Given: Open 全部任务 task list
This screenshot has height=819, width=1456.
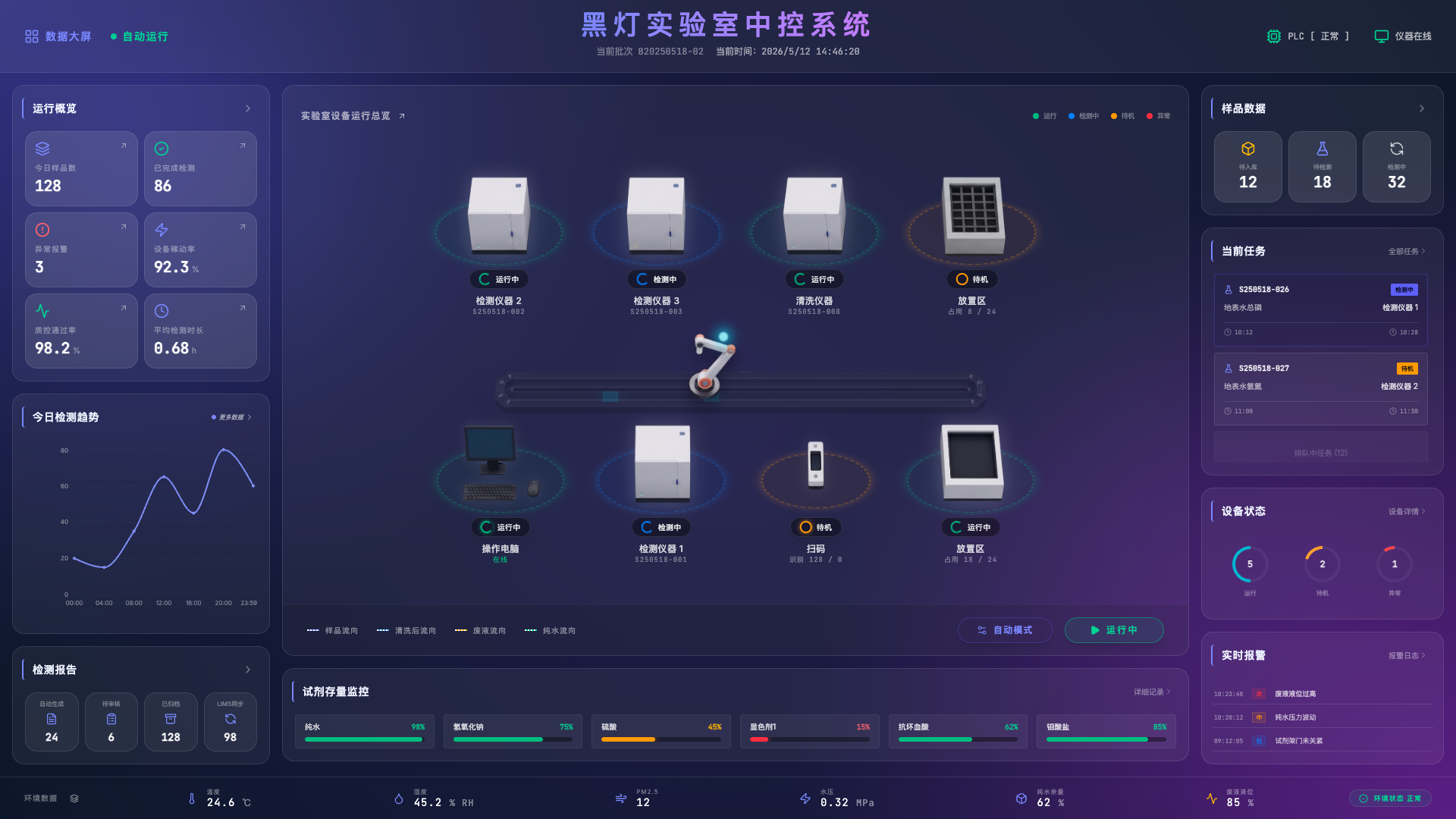Looking at the screenshot, I should (x=1407, y=251).
